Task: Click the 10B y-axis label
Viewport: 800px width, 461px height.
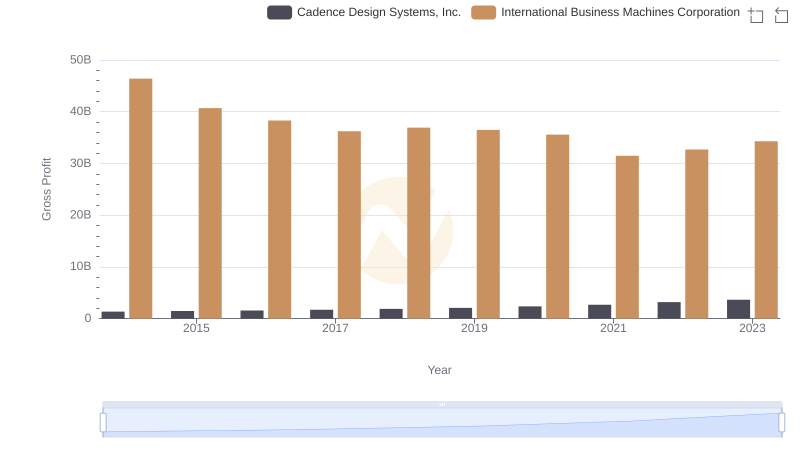Action: pos(81,266)
